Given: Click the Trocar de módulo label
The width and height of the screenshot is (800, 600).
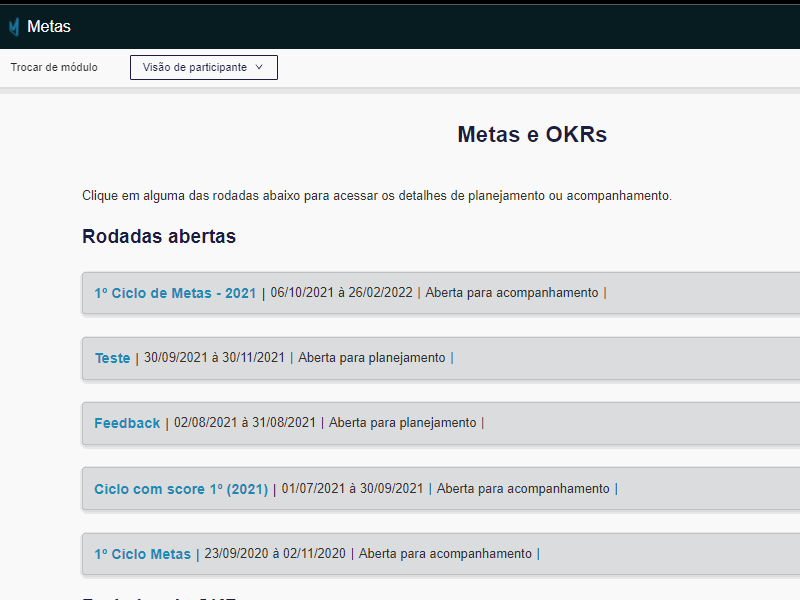Looking at the screenshot, I should (54, 68).
